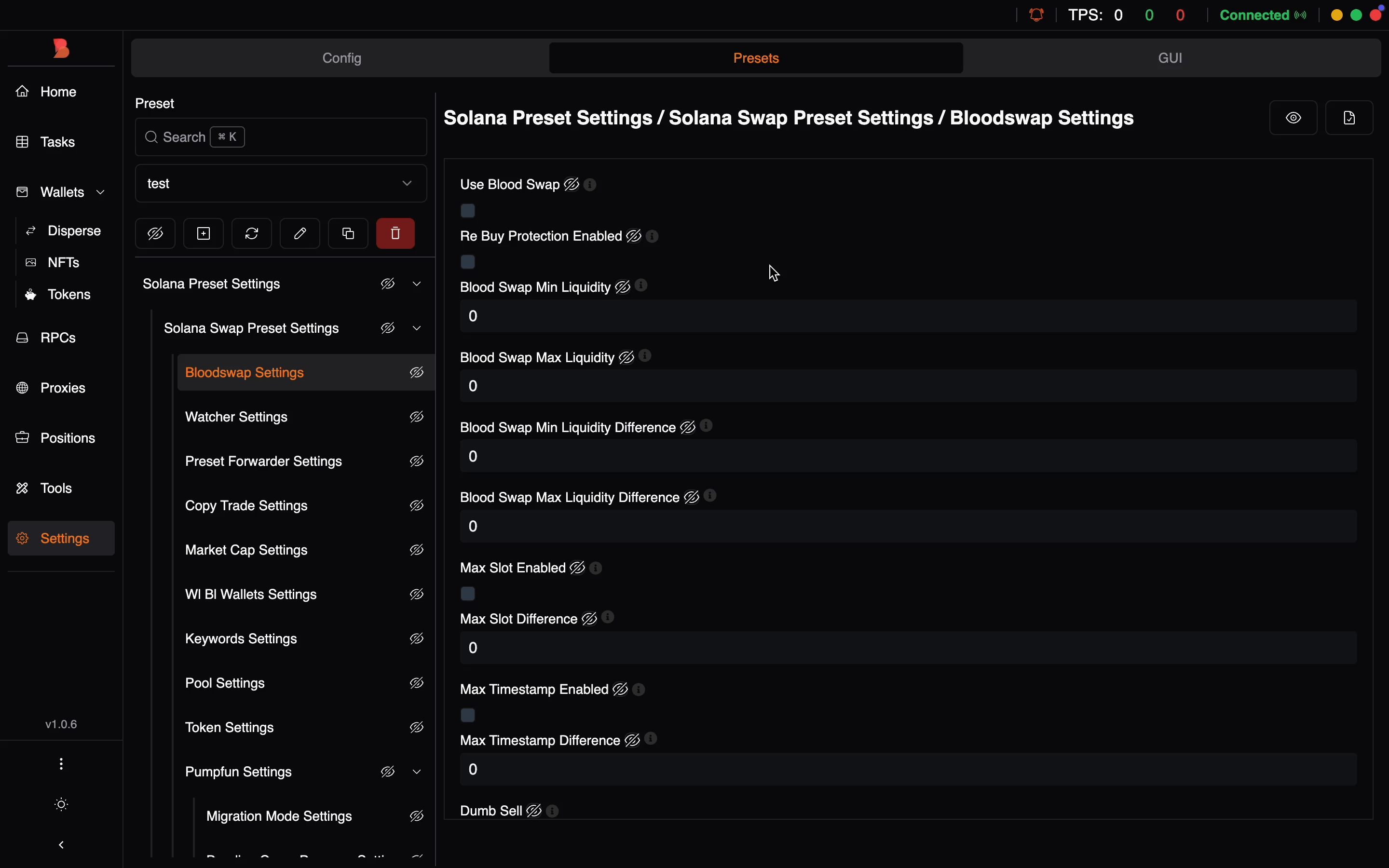Image resolution: width=1389 pixels, height=868 pixels.
Task: Go to the Positions page in the sidebar
Action: click(67, 438)
